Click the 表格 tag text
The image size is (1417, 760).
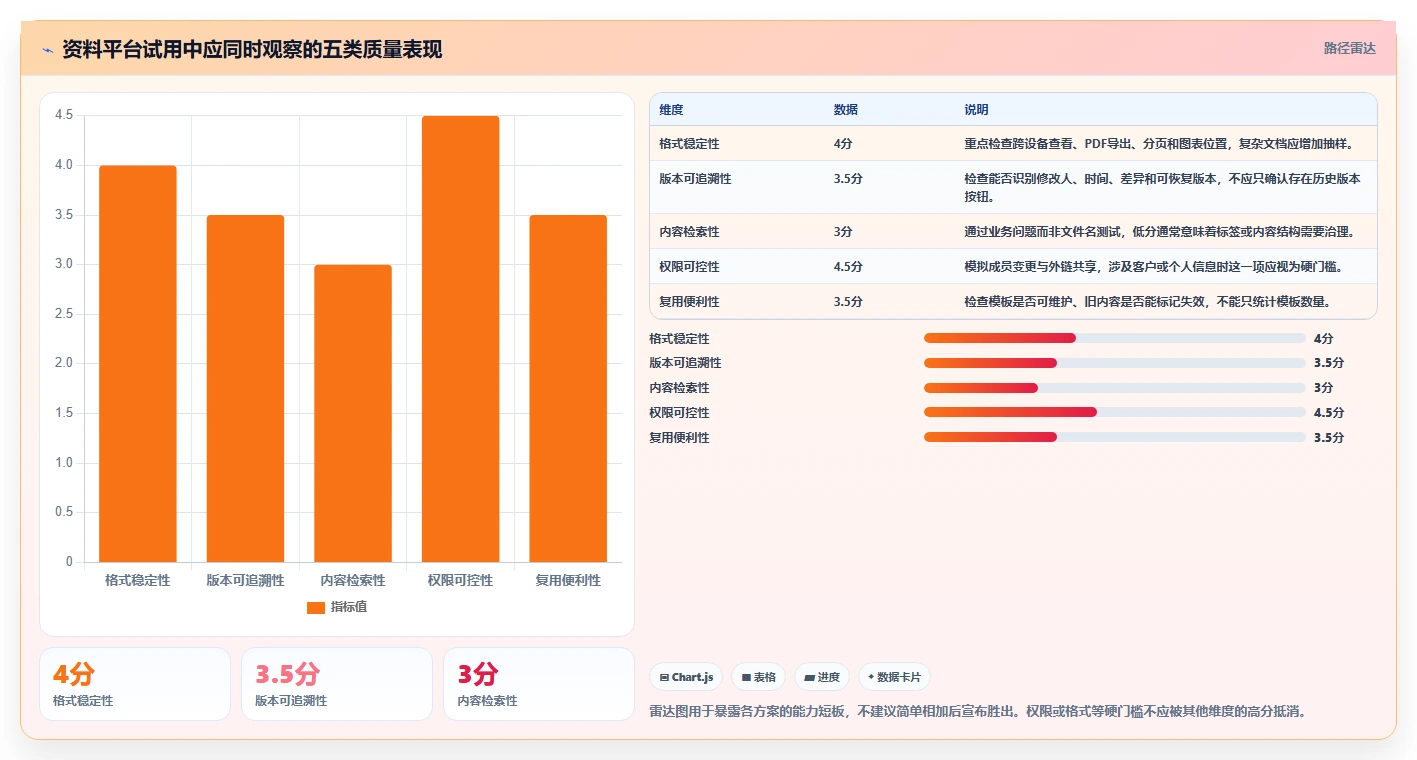pyautogui.click(x=765, y=677)
